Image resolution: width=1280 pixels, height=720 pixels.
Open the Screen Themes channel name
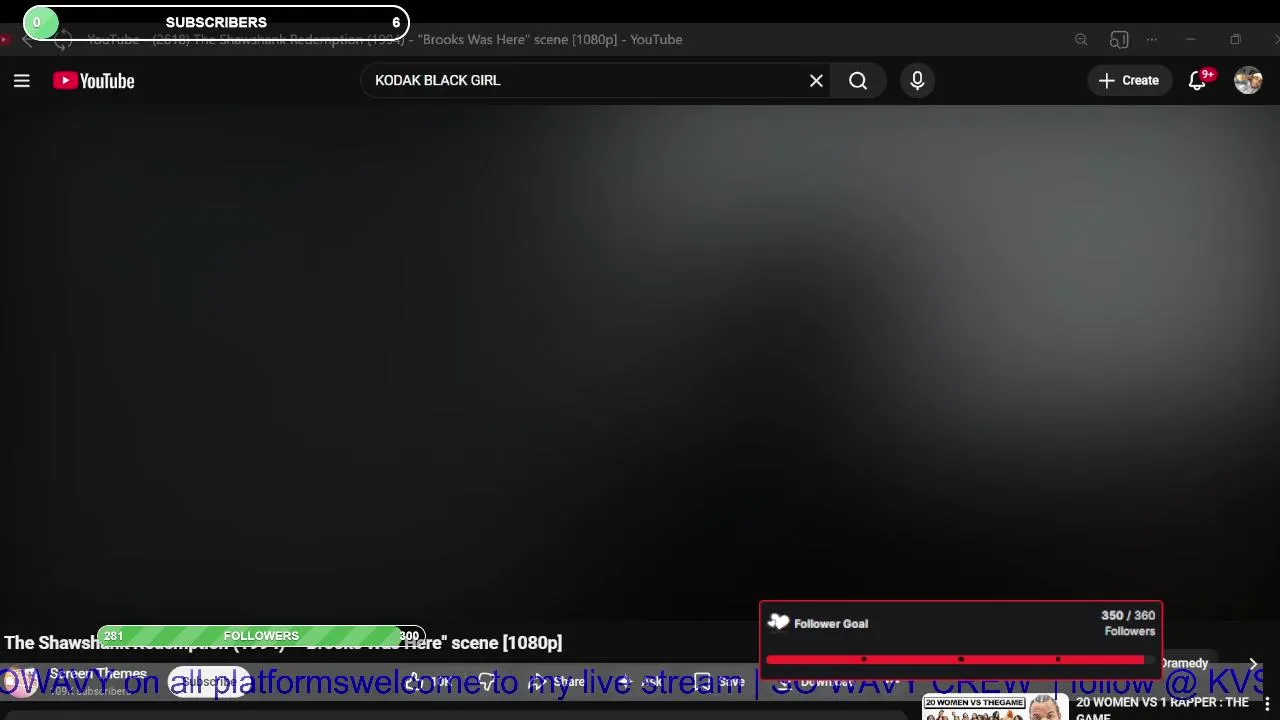click(98, 674)
